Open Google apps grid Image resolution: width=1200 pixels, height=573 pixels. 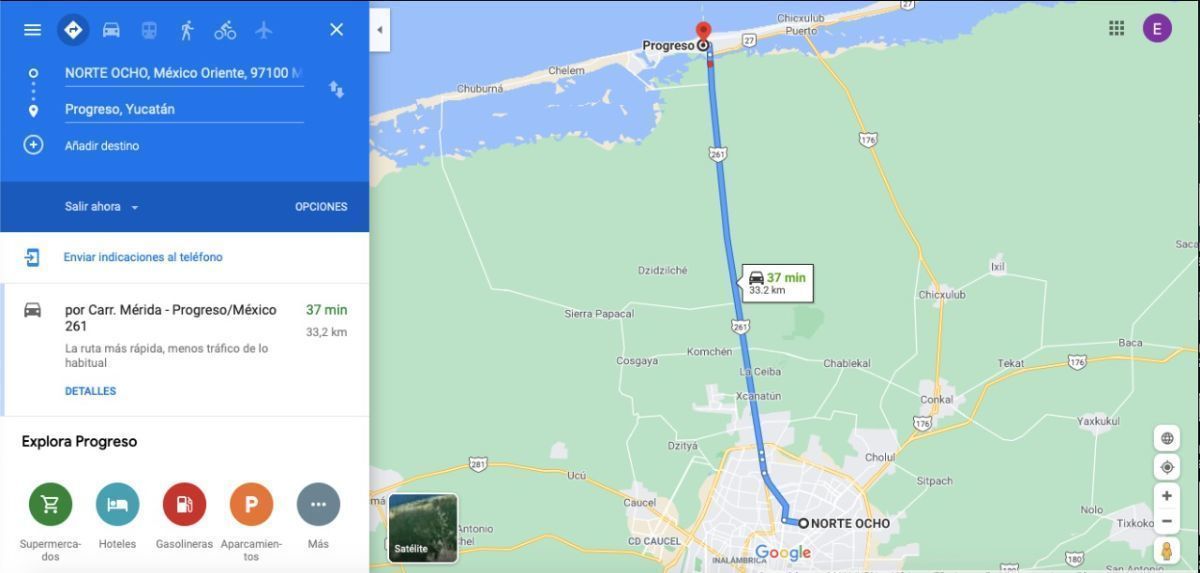[x=1116, y=28]
